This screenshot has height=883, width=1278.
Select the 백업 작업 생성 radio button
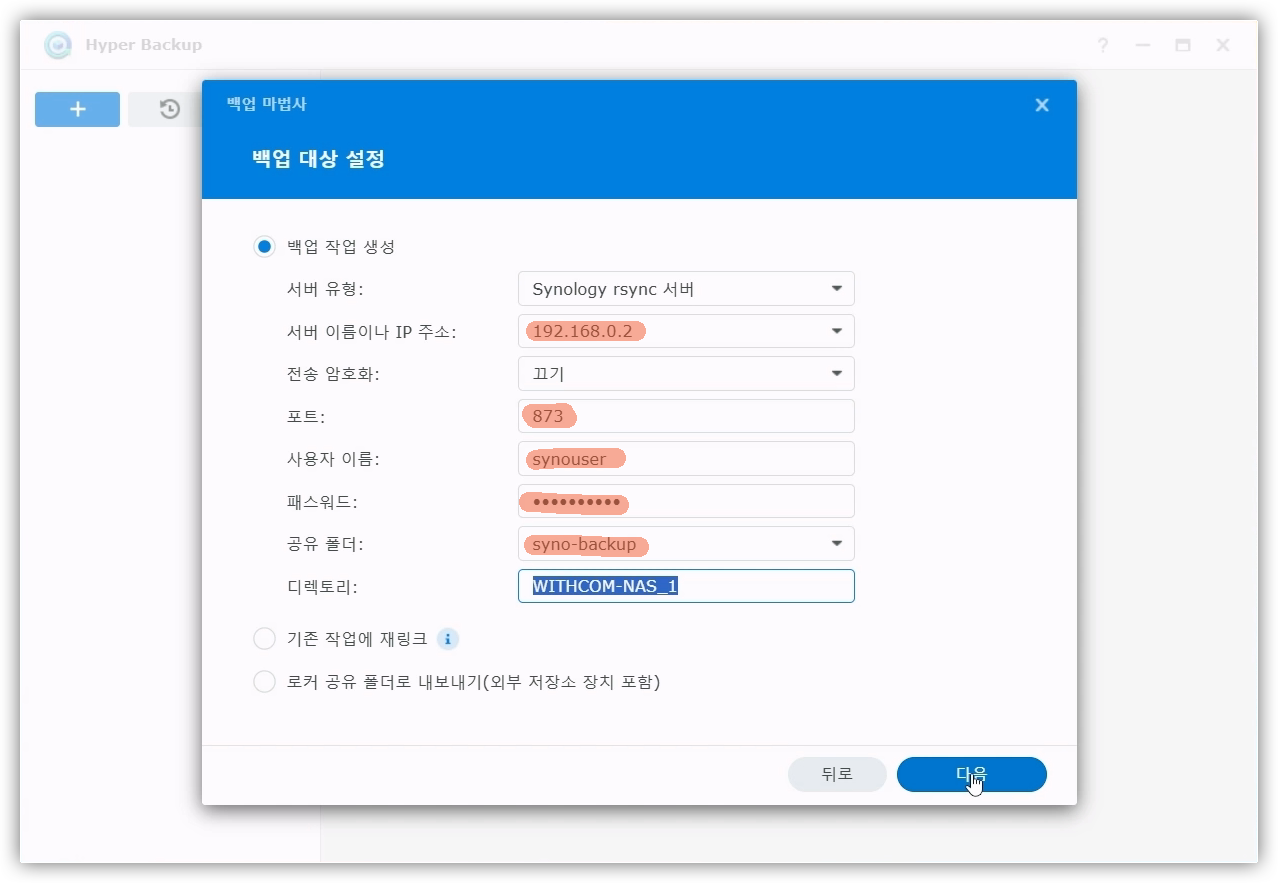tap(264, 247)
